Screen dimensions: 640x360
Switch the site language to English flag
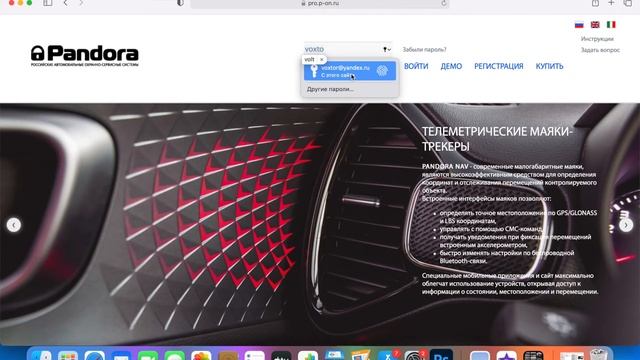595,24
